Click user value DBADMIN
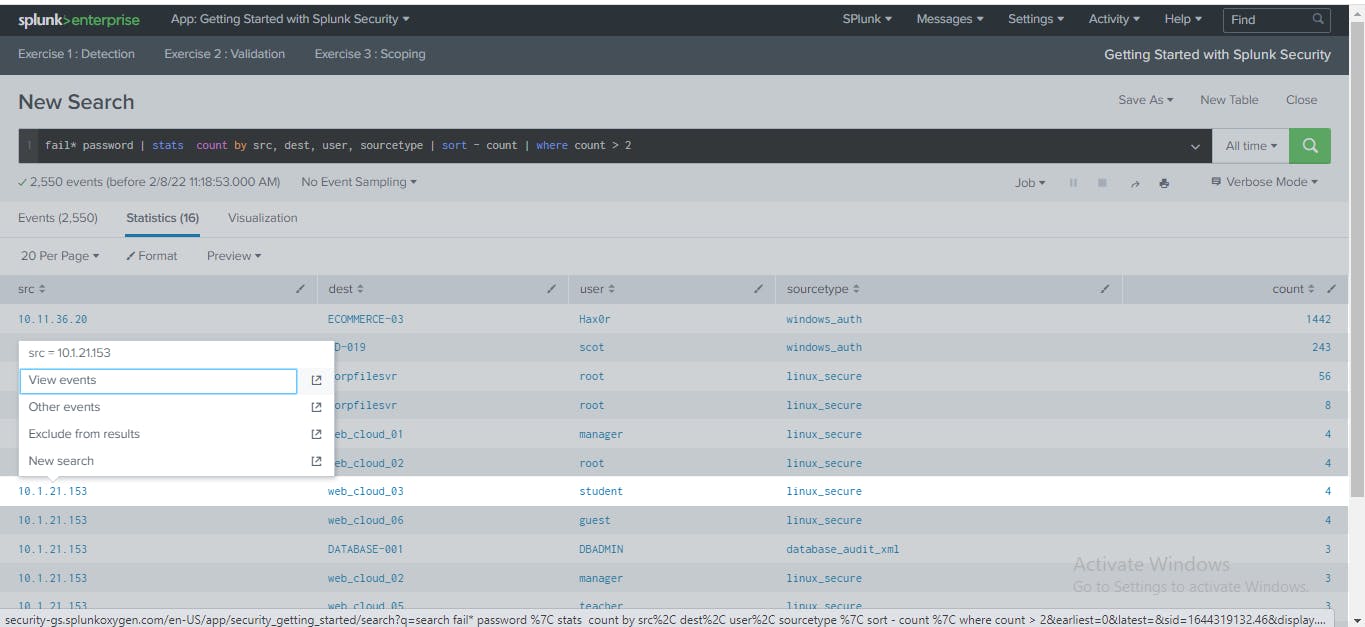Screen dimensions: 1365x627 (x=601, y=550)
